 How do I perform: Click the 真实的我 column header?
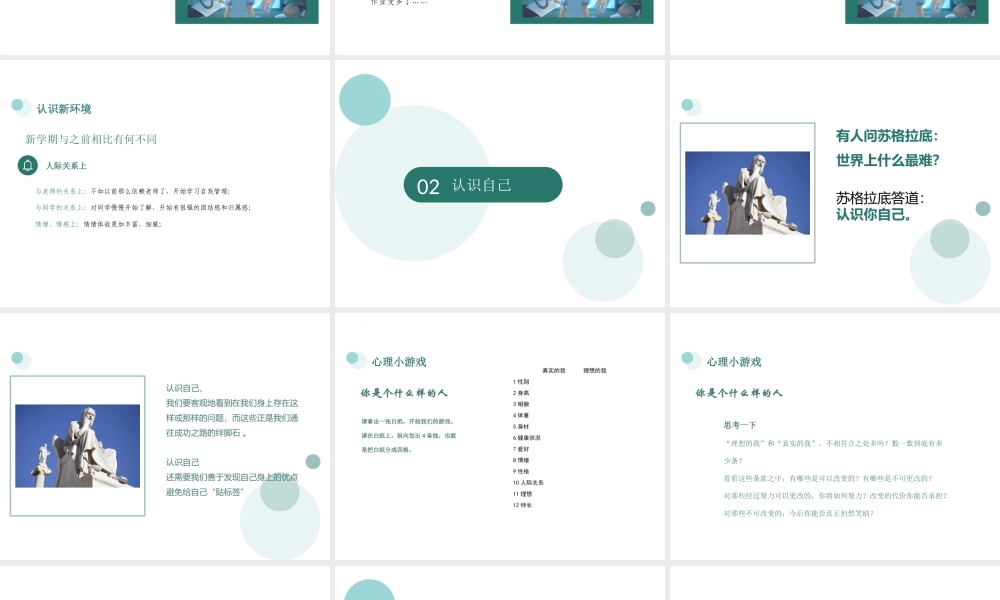[554, 370]
